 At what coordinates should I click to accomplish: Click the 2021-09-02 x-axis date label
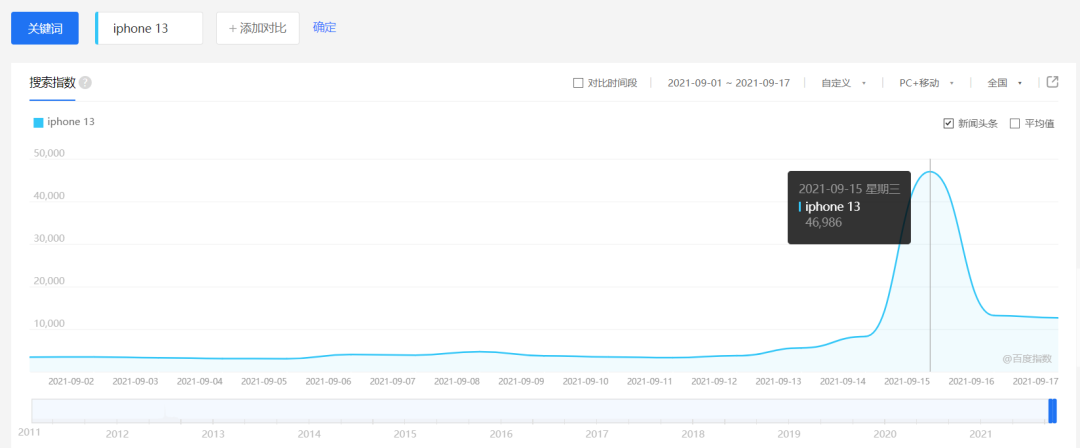click(x=71, y=380)
